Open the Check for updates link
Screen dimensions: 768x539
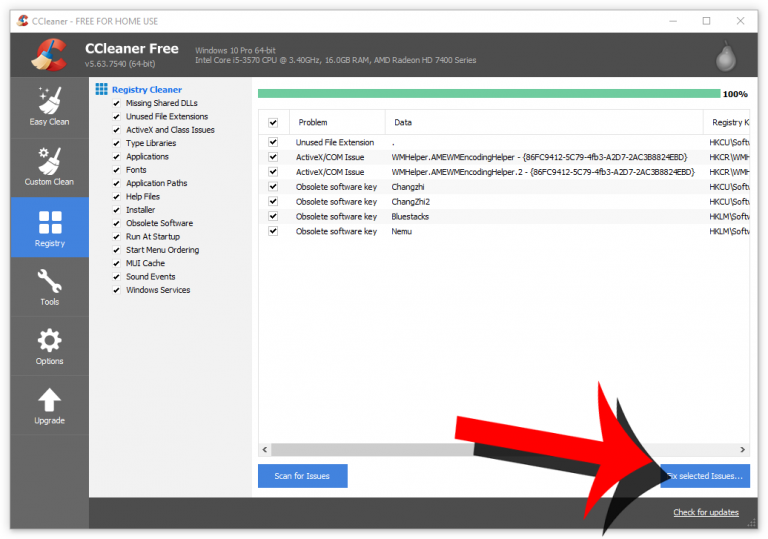tap(706, 513)
